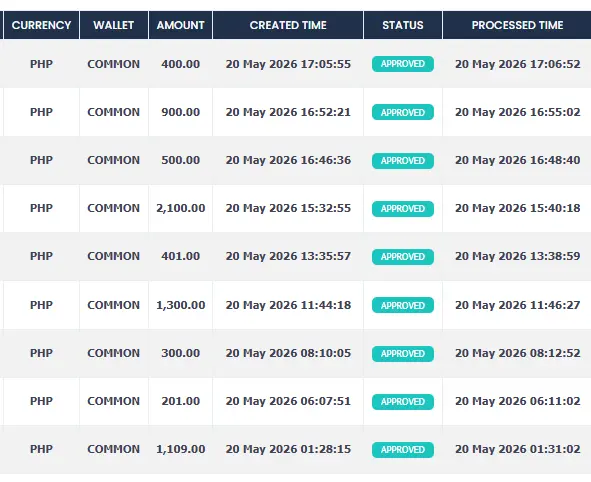Image resolution: width=591 pixels, height=482 pixels.
Task: Click processed time 20 May 2026 16:48:40
Action: click(518, 160)
